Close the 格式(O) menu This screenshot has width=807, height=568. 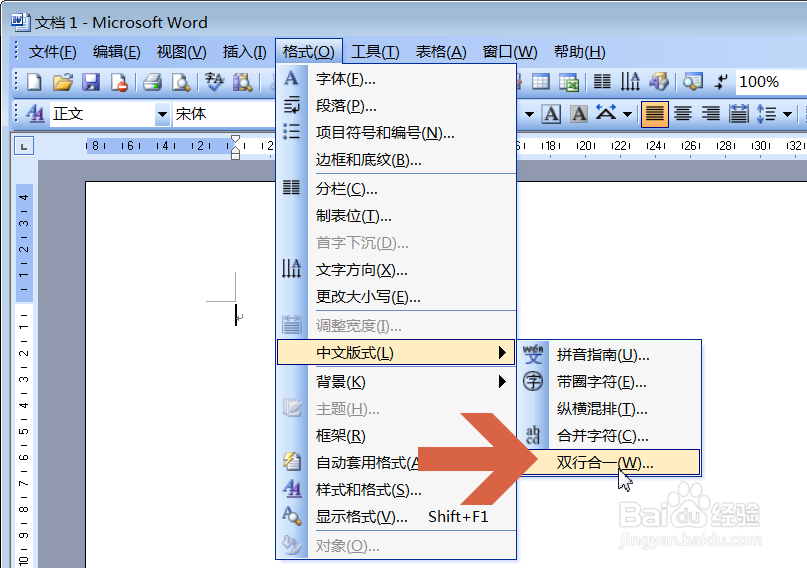[x=309, y=51]
